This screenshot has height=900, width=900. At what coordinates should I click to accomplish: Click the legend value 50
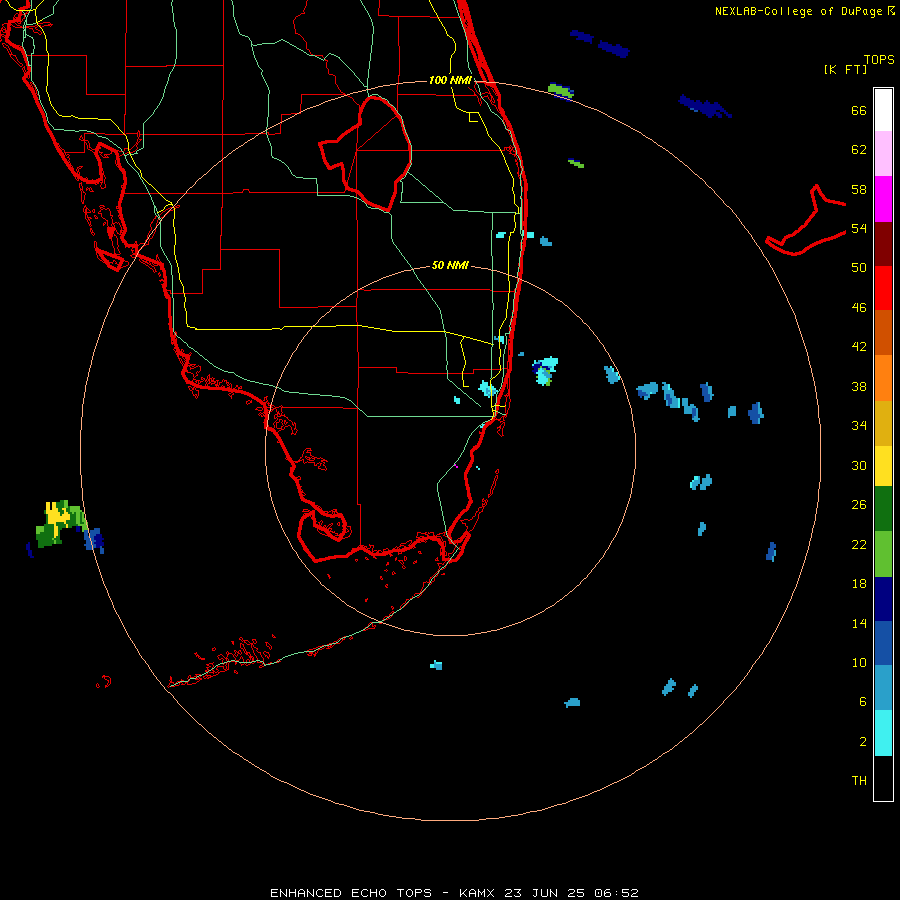pos(859,268)
